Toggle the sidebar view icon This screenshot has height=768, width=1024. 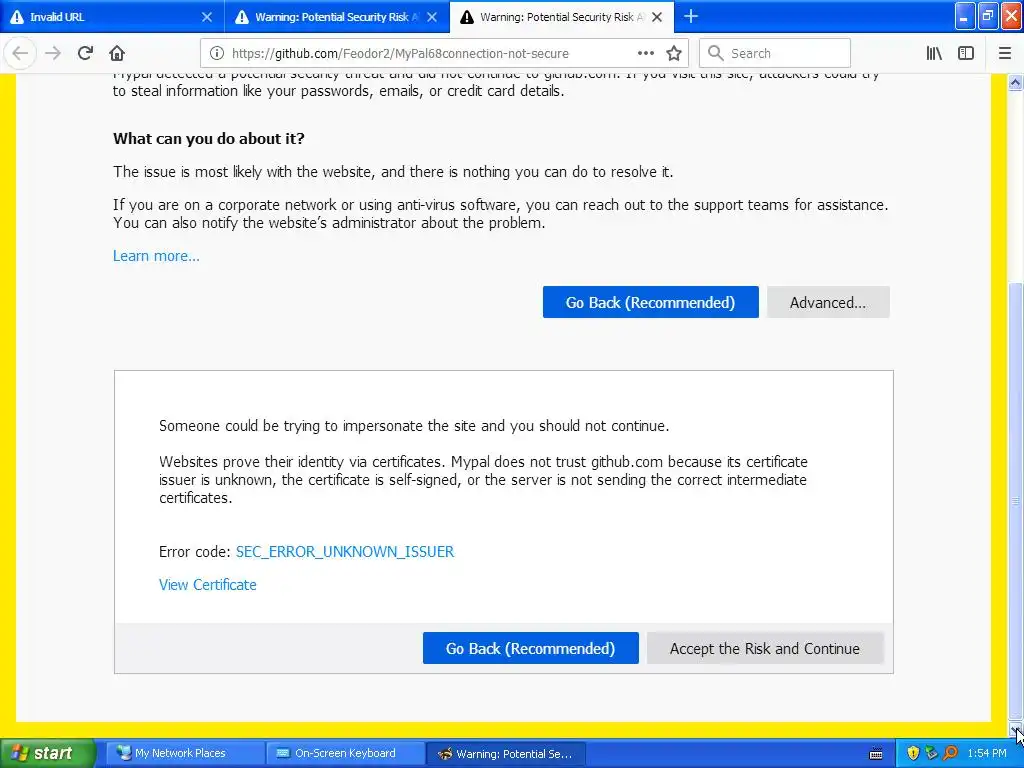point(966,53)
